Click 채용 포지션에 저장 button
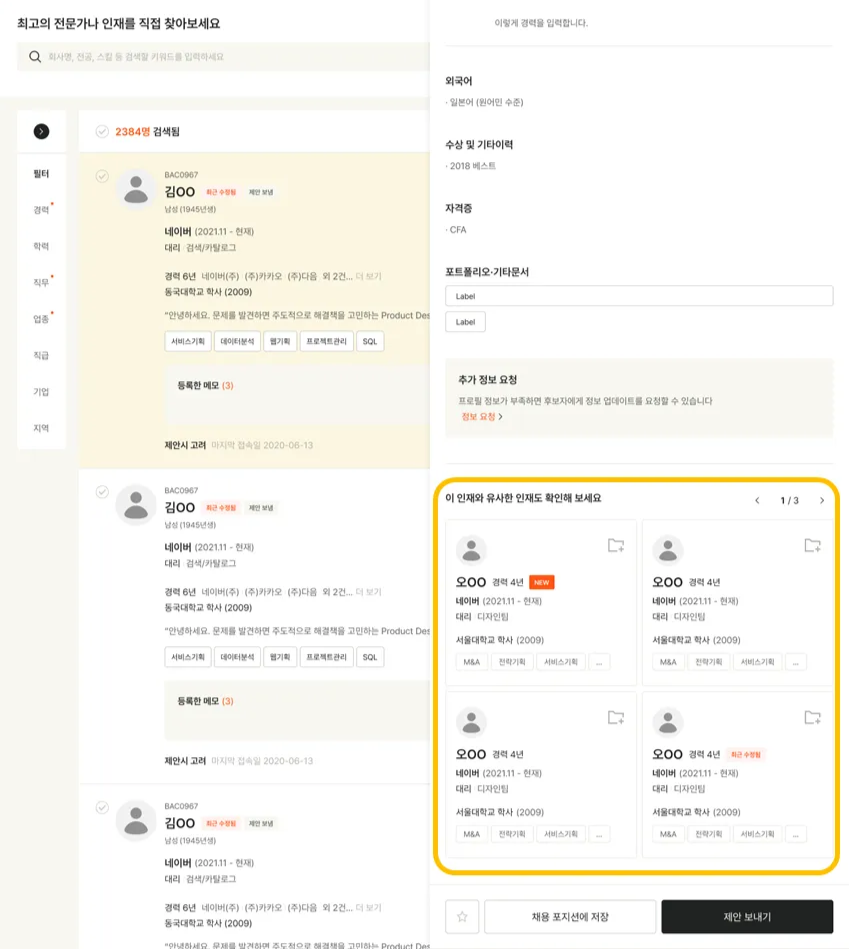Viewport: 849px width, 949px height. point(570,916)
